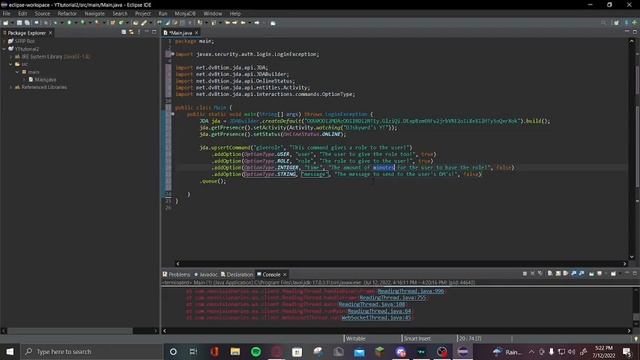Open the Source menu

click(42, 13)
